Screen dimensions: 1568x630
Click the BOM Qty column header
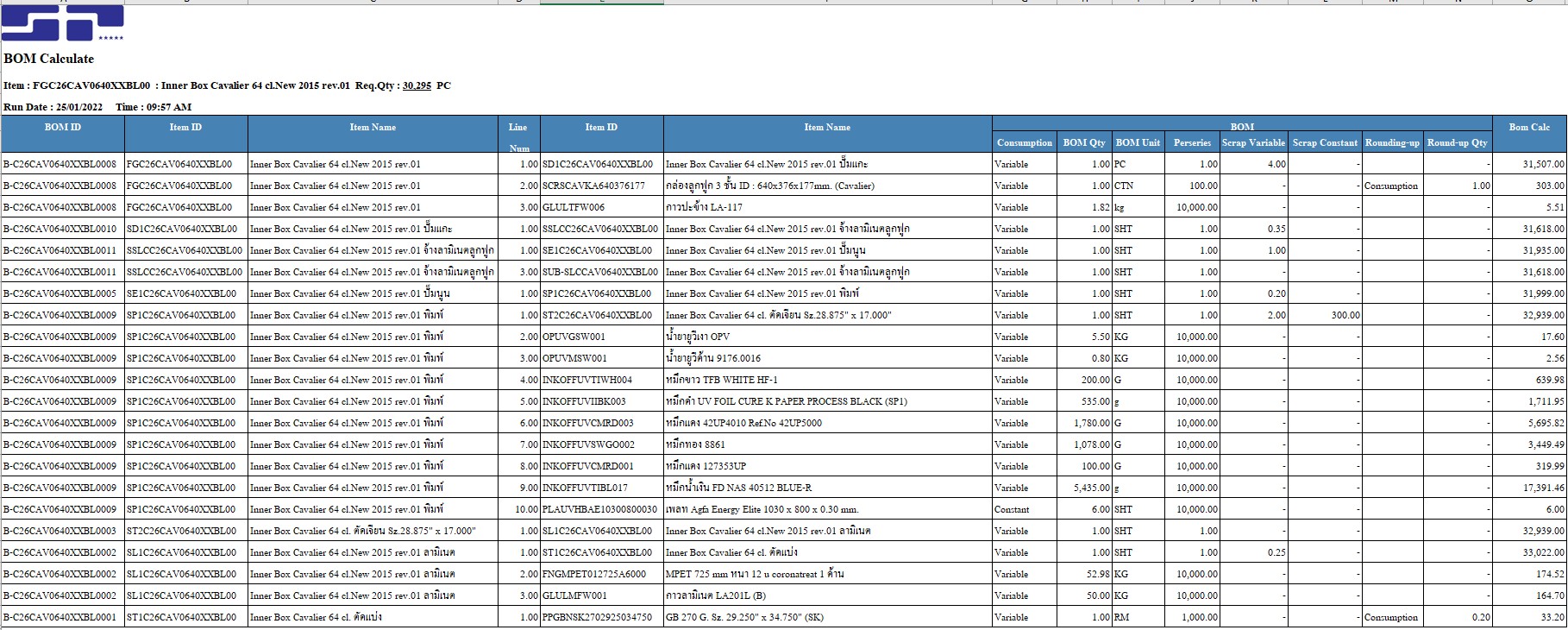(1084, 143)
